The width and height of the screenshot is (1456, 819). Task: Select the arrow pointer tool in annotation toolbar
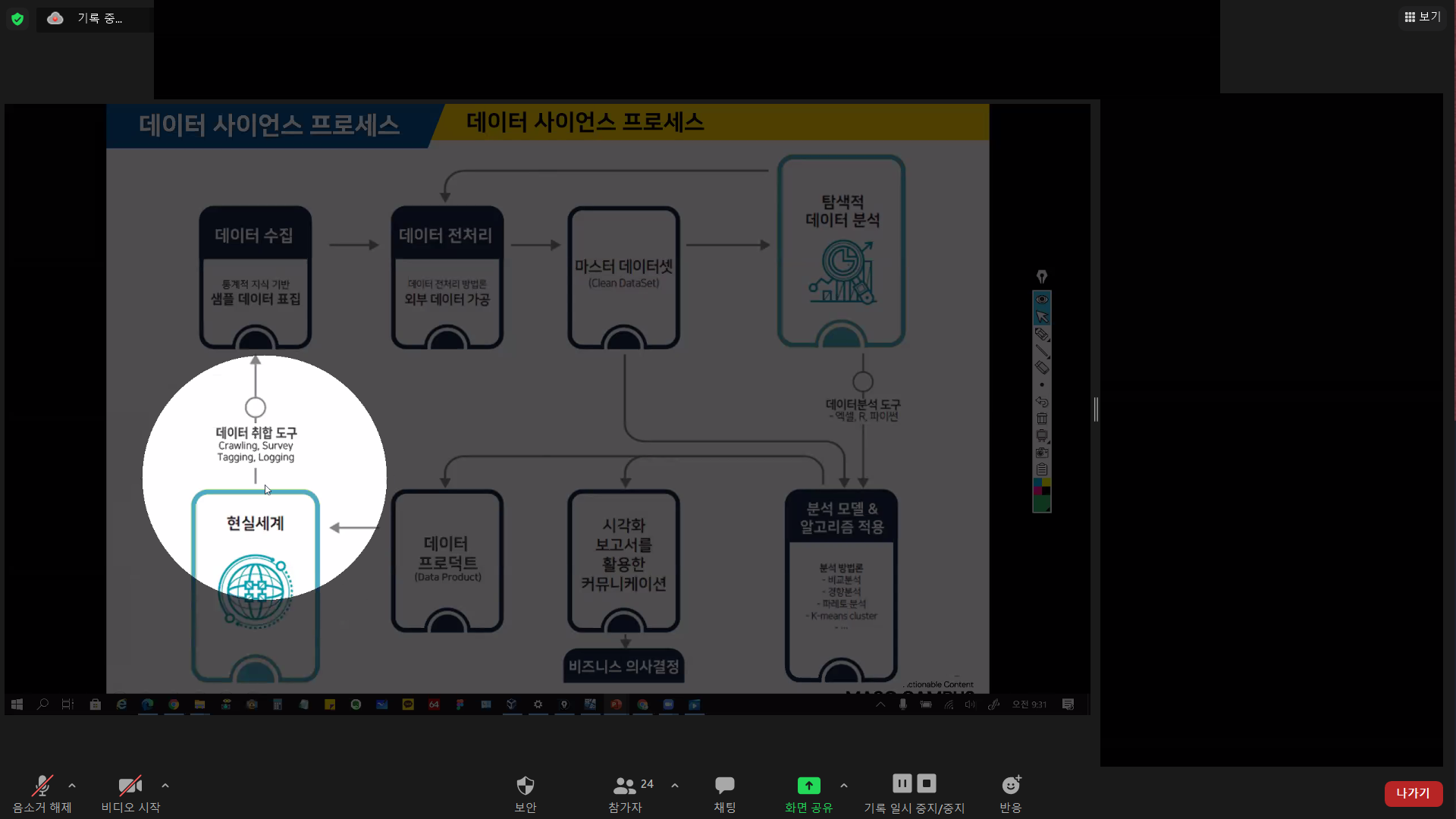pos(1042,317)
